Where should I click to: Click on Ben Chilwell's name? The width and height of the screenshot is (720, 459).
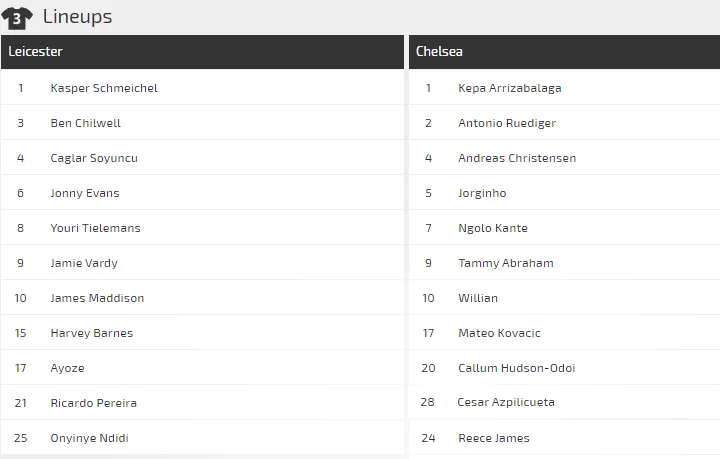pyautogui.click(x=85, y=123)
